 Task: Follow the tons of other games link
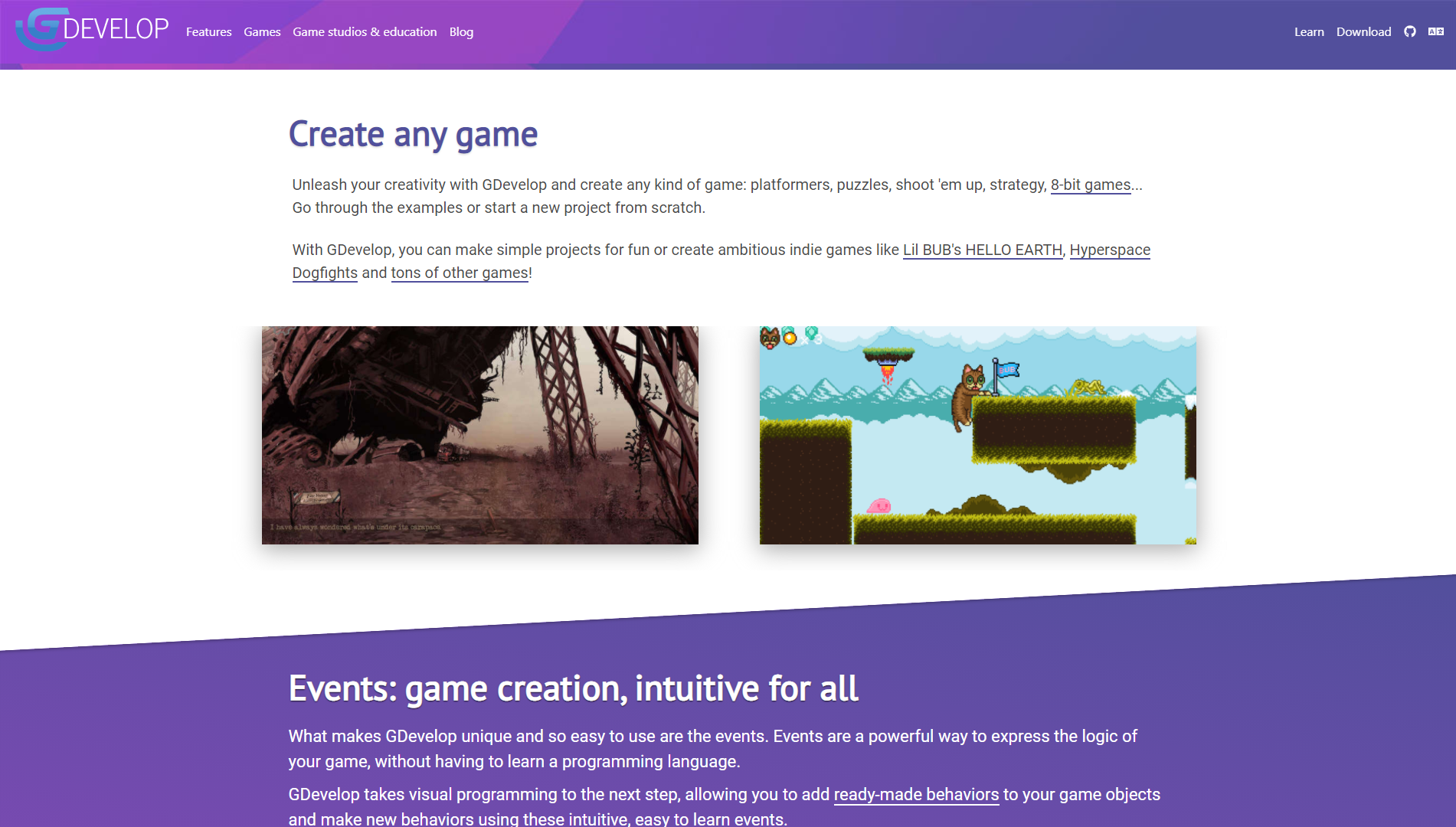pos(460,273)
